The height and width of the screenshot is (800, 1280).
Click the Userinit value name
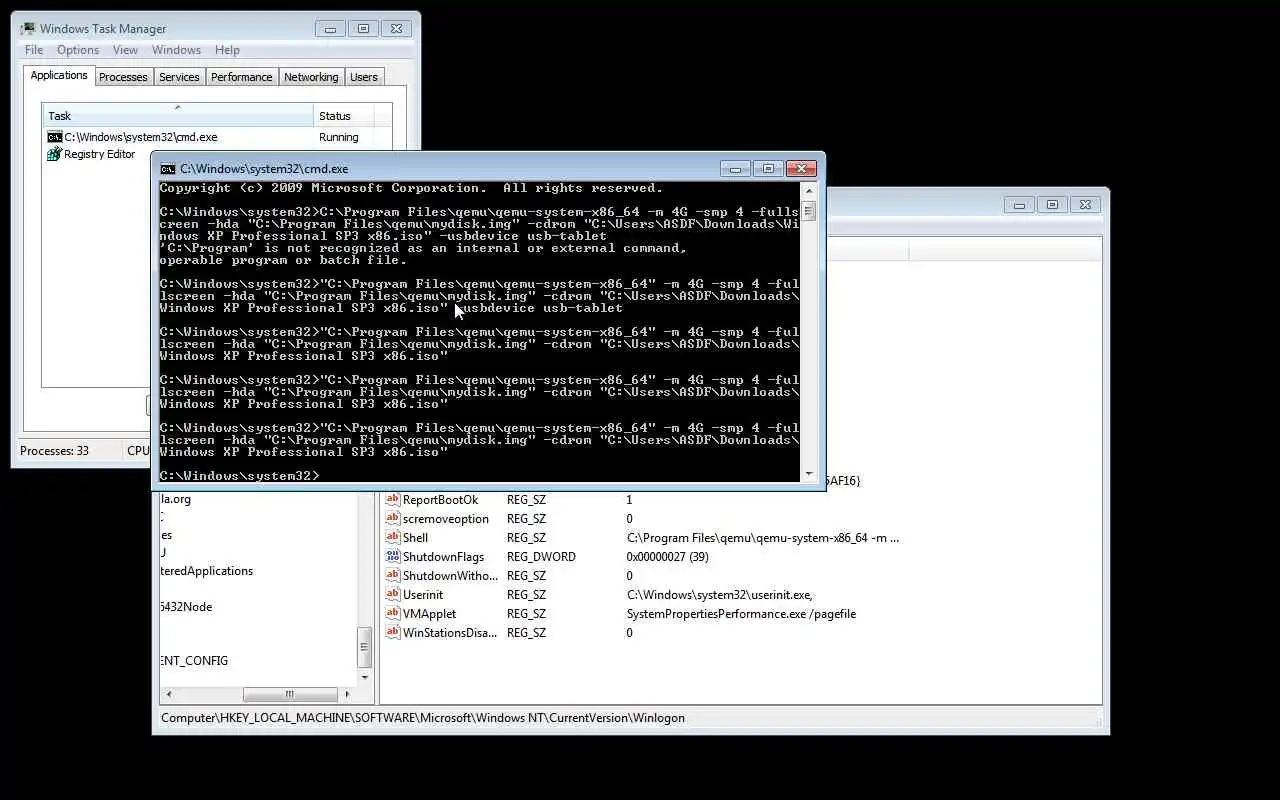(423, 595)
